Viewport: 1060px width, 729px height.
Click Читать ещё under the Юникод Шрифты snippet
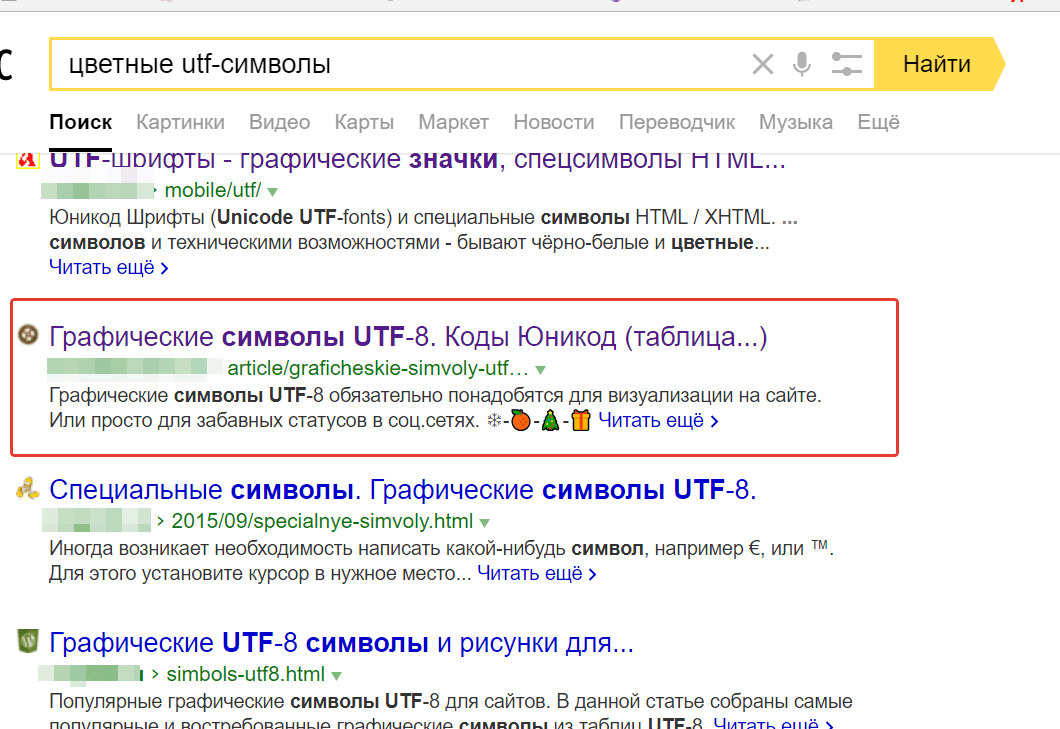108,268
